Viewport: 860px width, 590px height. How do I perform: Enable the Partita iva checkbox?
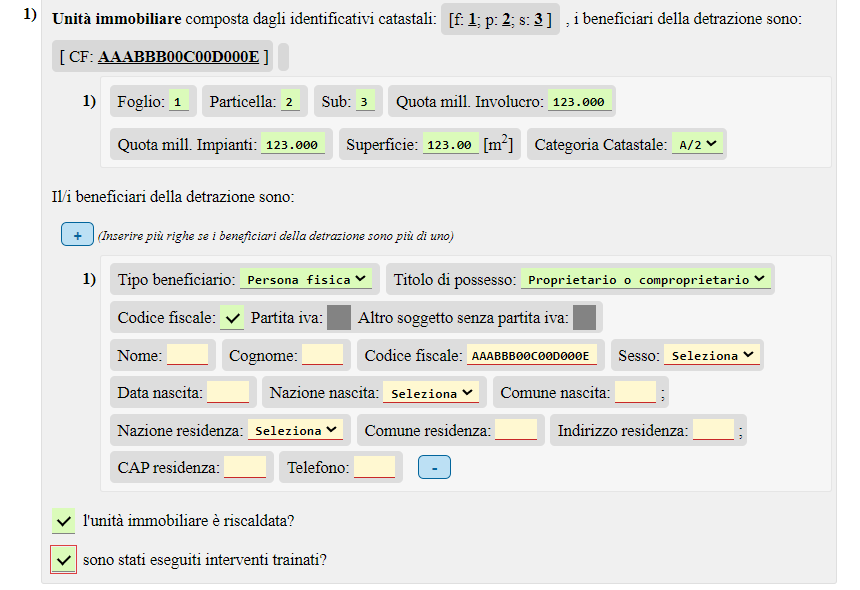[339, 318]
